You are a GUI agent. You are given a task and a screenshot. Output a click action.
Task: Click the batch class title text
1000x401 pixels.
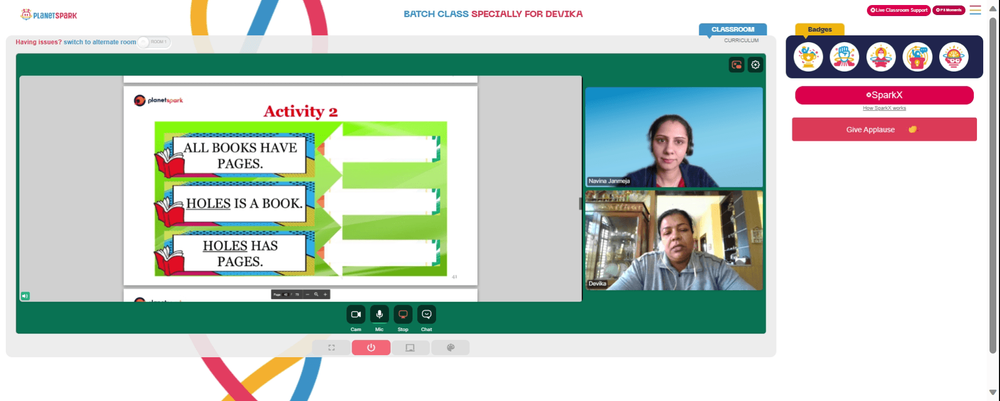[x=493, y=14]
